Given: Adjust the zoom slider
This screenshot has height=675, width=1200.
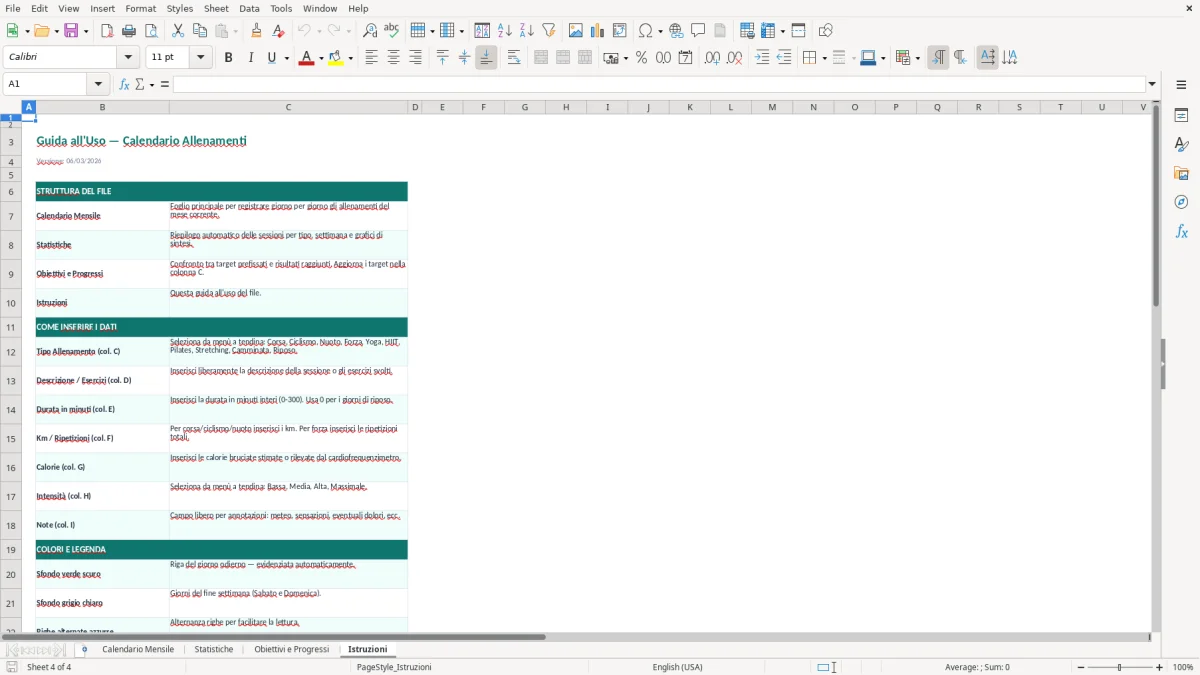Looking at the screenshot, I should [1119, 667].
